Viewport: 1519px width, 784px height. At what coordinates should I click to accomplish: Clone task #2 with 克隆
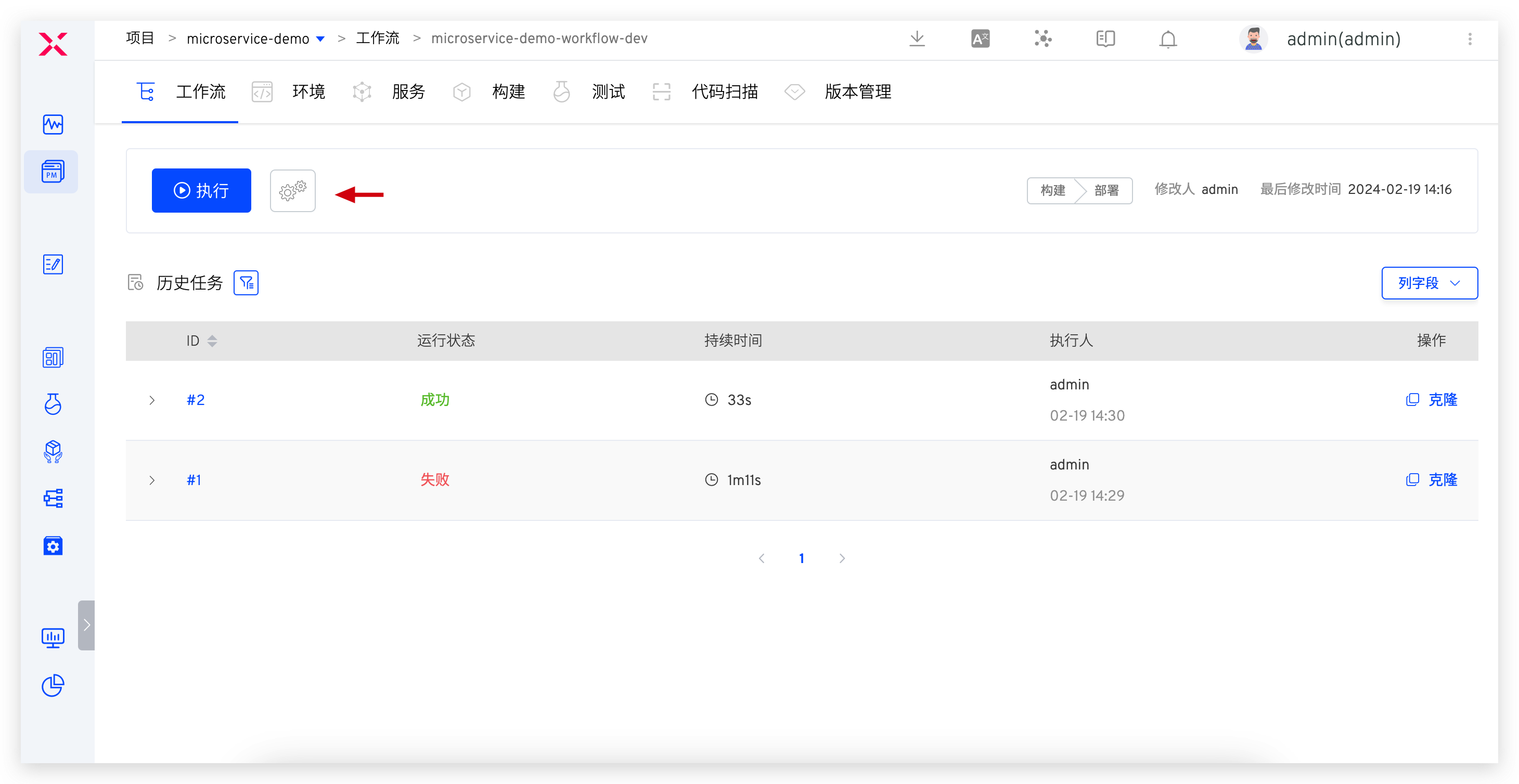point(1431,400)
